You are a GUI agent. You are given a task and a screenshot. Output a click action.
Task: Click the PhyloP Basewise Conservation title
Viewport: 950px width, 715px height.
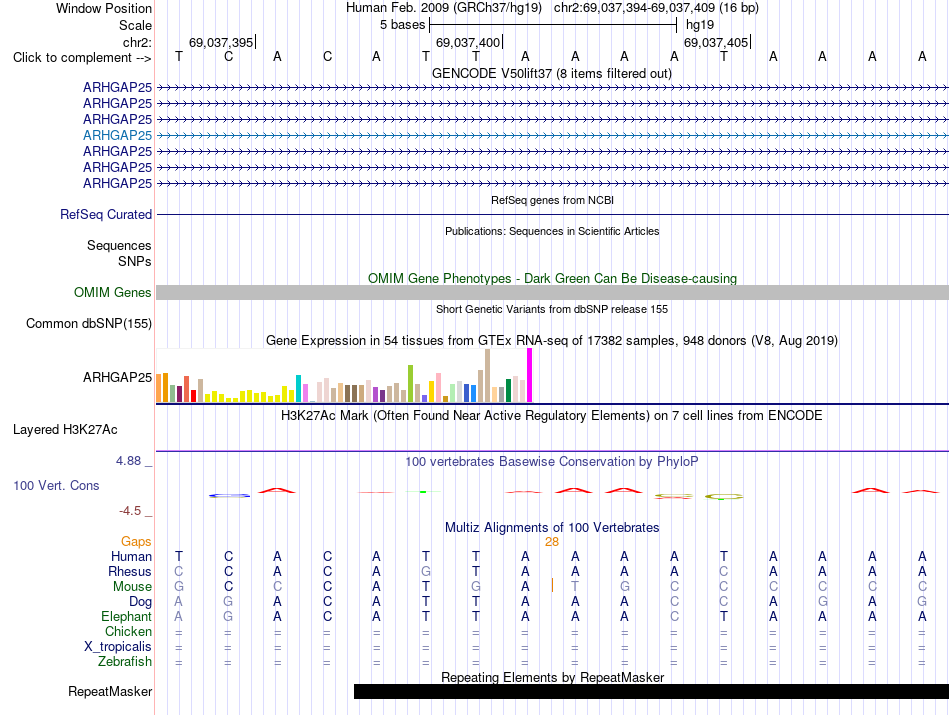click(x=552, y=462)
